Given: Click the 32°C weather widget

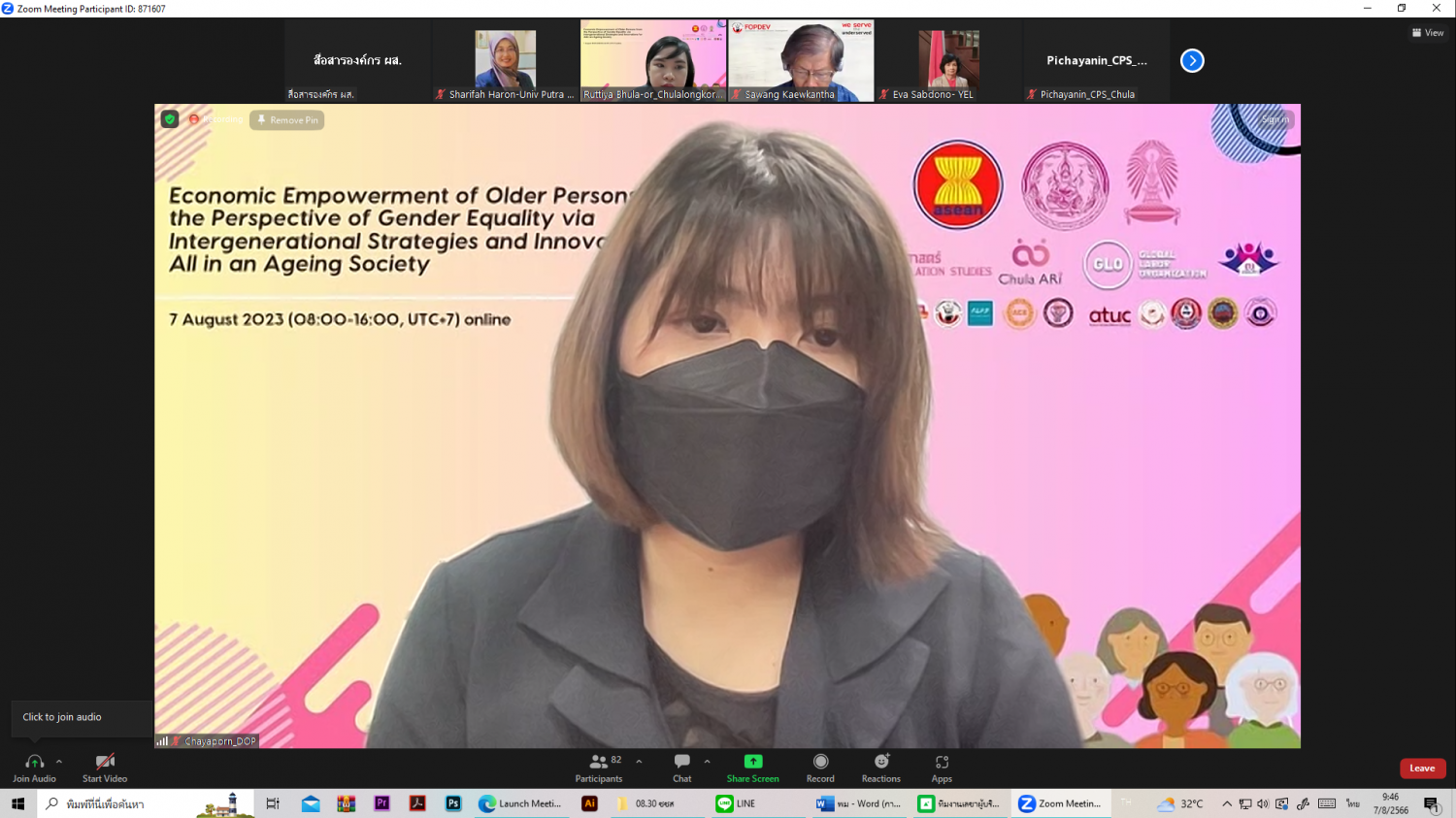Looking at the screenshot, I should tap(1179, 803).
